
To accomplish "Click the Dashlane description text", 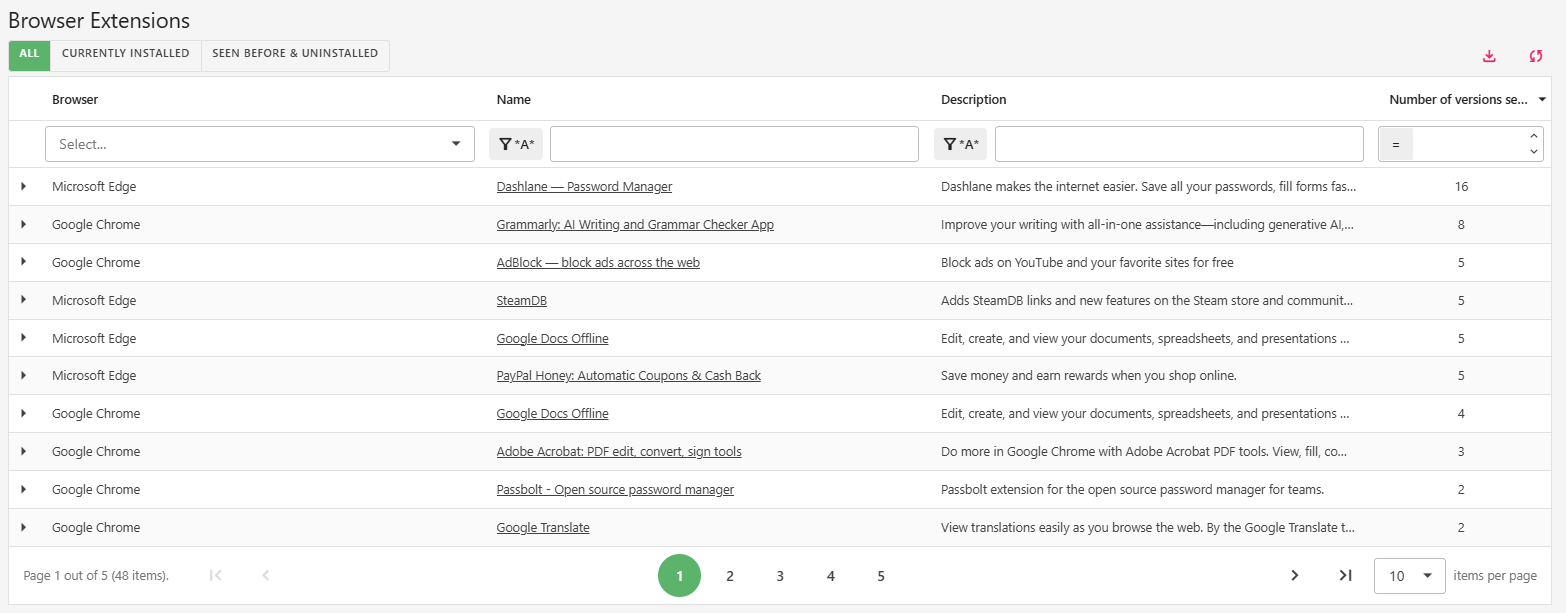I will [x=1149, y=187].
